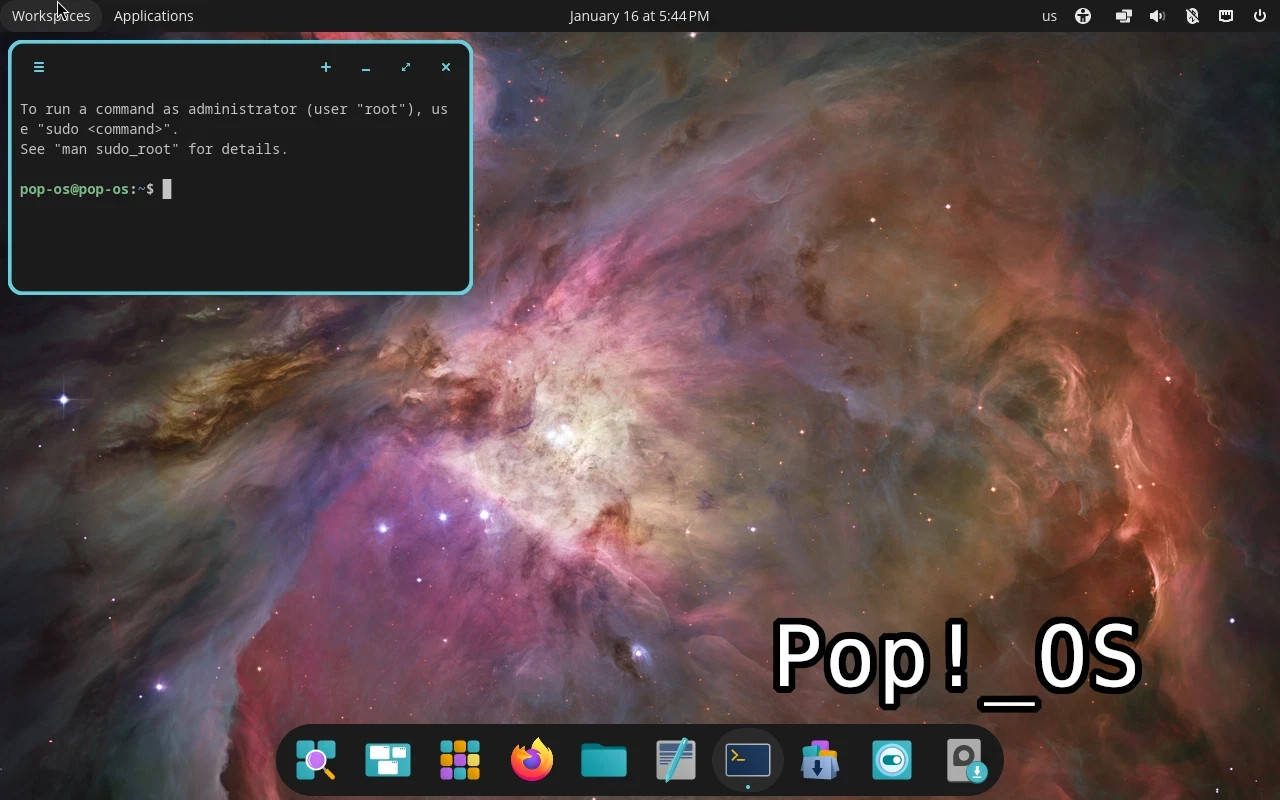Open the window tiling applet in top bar
This screenshot has height=800, width=1280.
[1123, 16]
